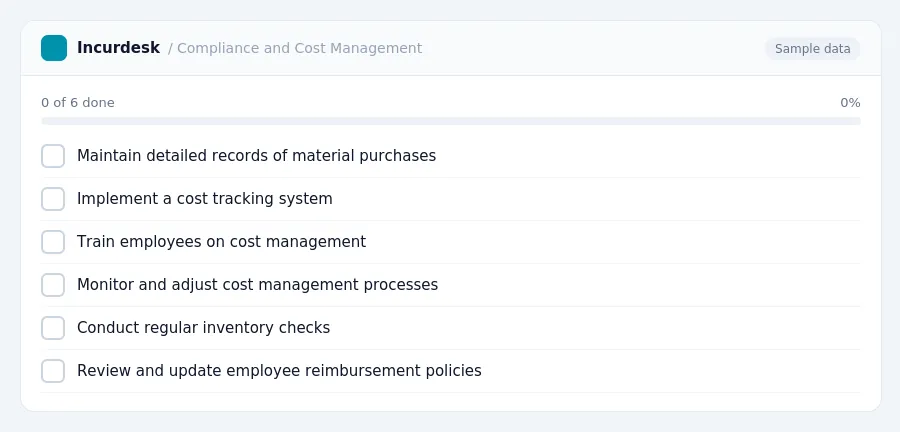Select 'Compliance and Cost Management' breadcrumb text

pos(300,48)
